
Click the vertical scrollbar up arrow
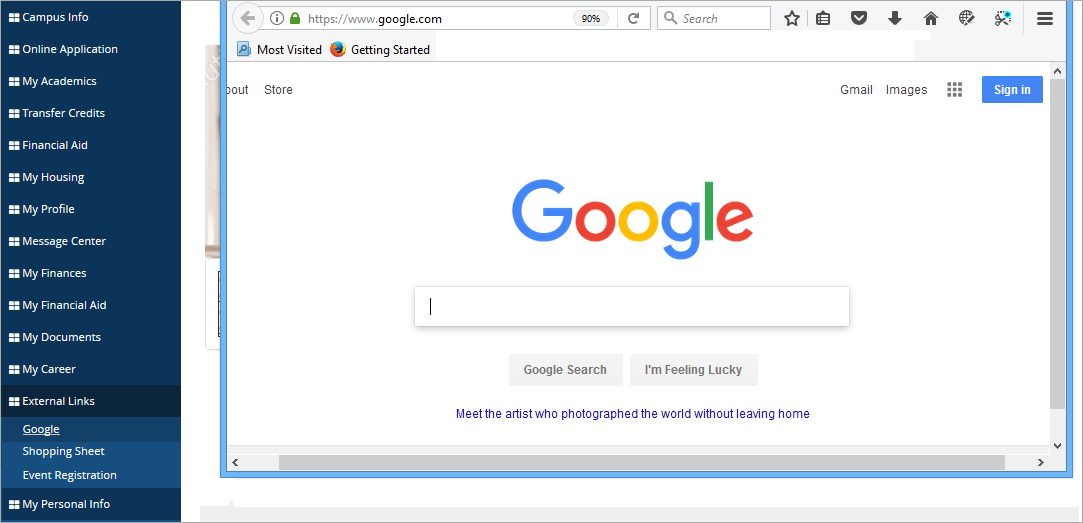click(x=1057, y=71)
